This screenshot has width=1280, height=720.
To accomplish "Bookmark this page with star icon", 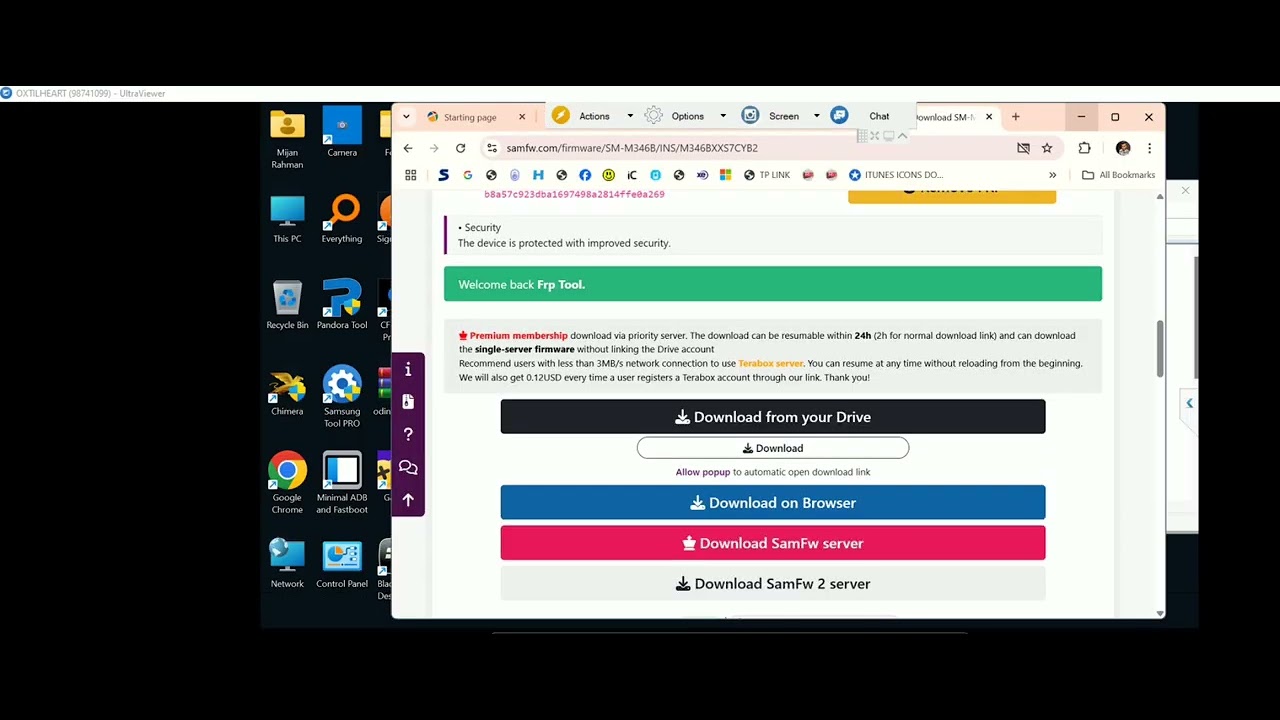I will (1047, 148).
